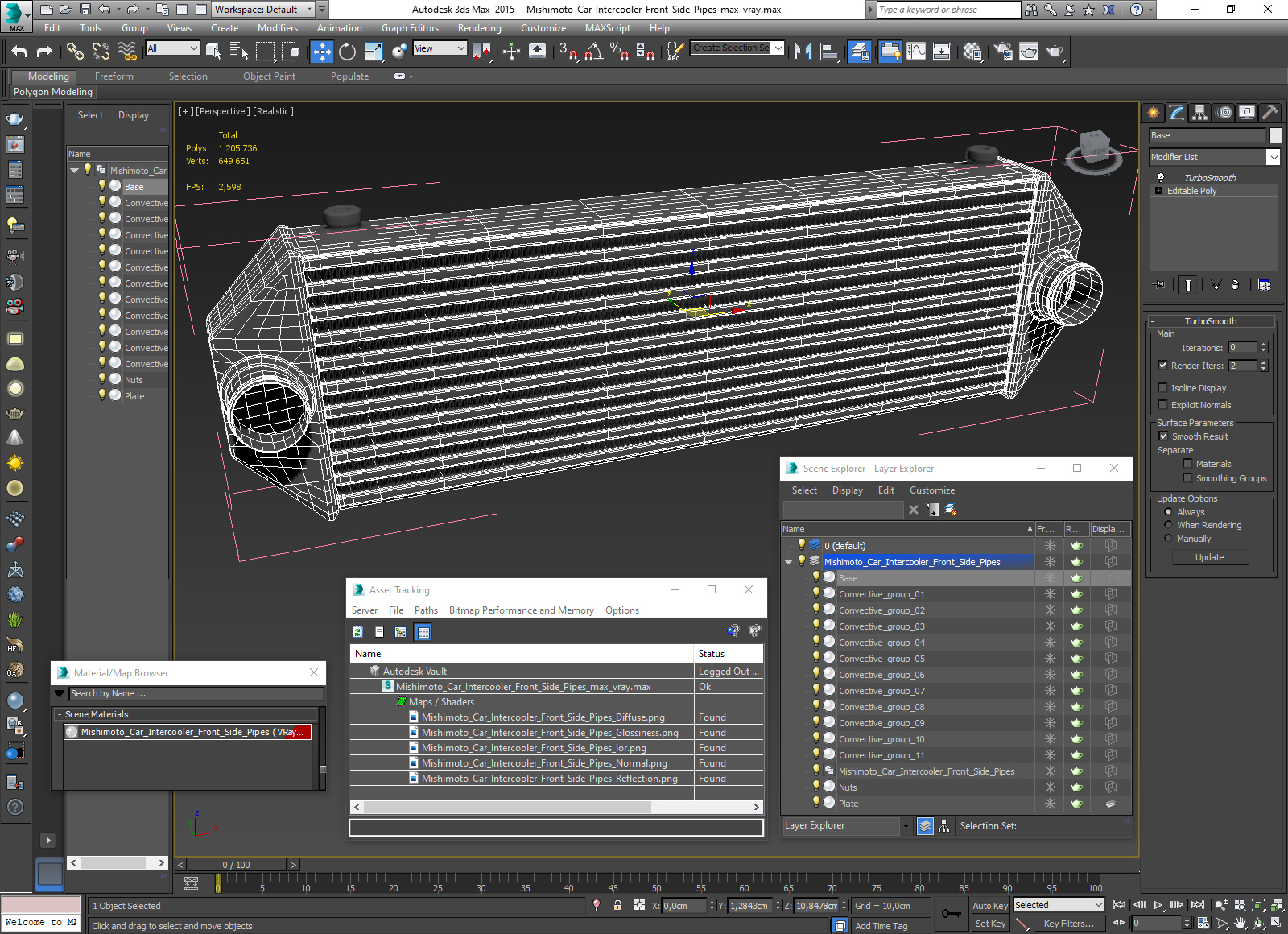Open the Create panel star tab

coord(1154,113)
